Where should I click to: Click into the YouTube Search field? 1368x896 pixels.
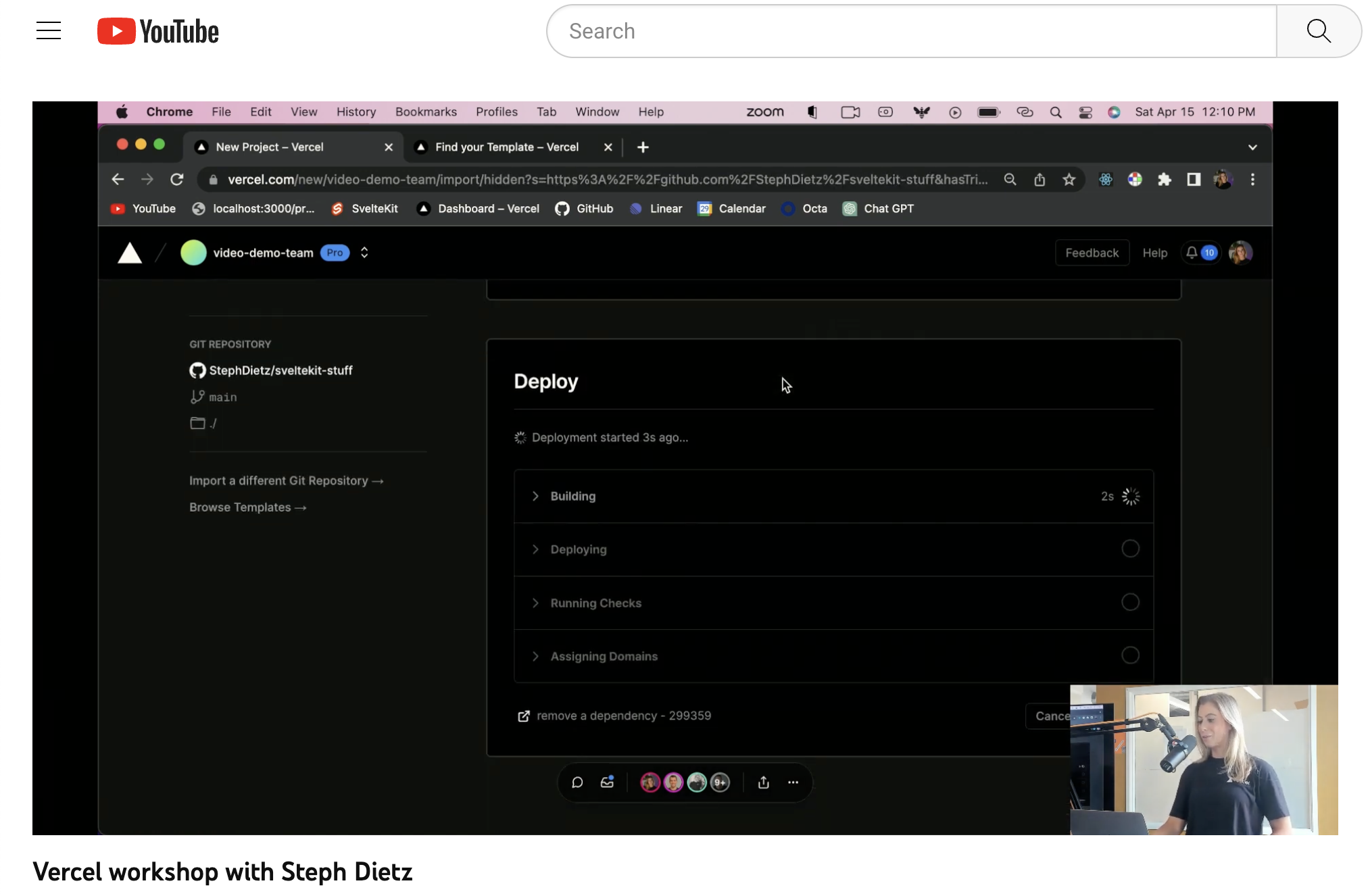pyautogui.click(x=912, y=31)
